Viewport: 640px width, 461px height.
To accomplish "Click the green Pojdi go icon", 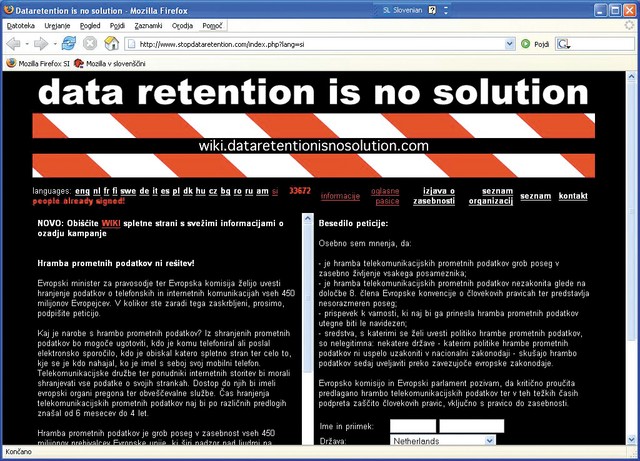I will (x=526, y=44).
